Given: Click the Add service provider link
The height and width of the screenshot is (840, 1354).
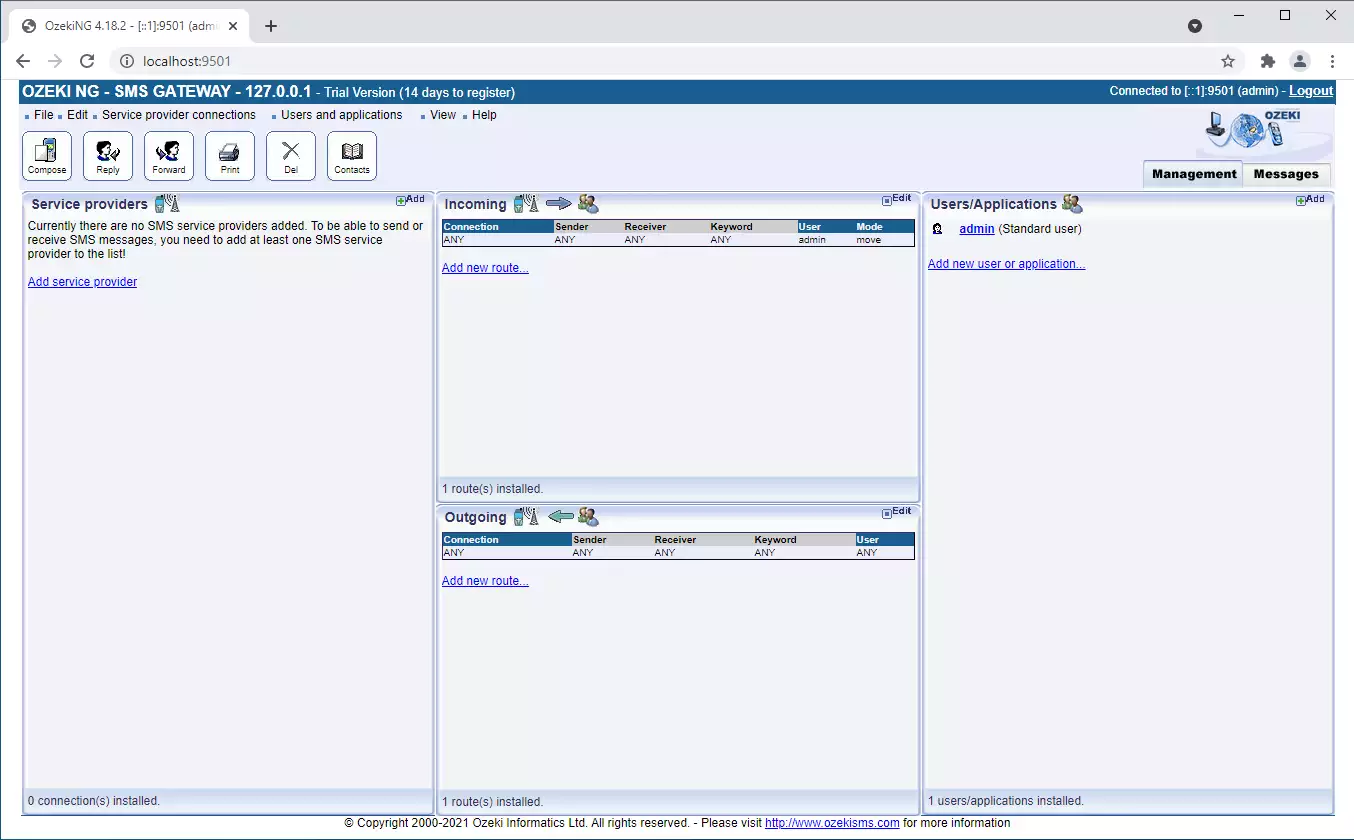Looking at the screenshot, I should (82, 282).
